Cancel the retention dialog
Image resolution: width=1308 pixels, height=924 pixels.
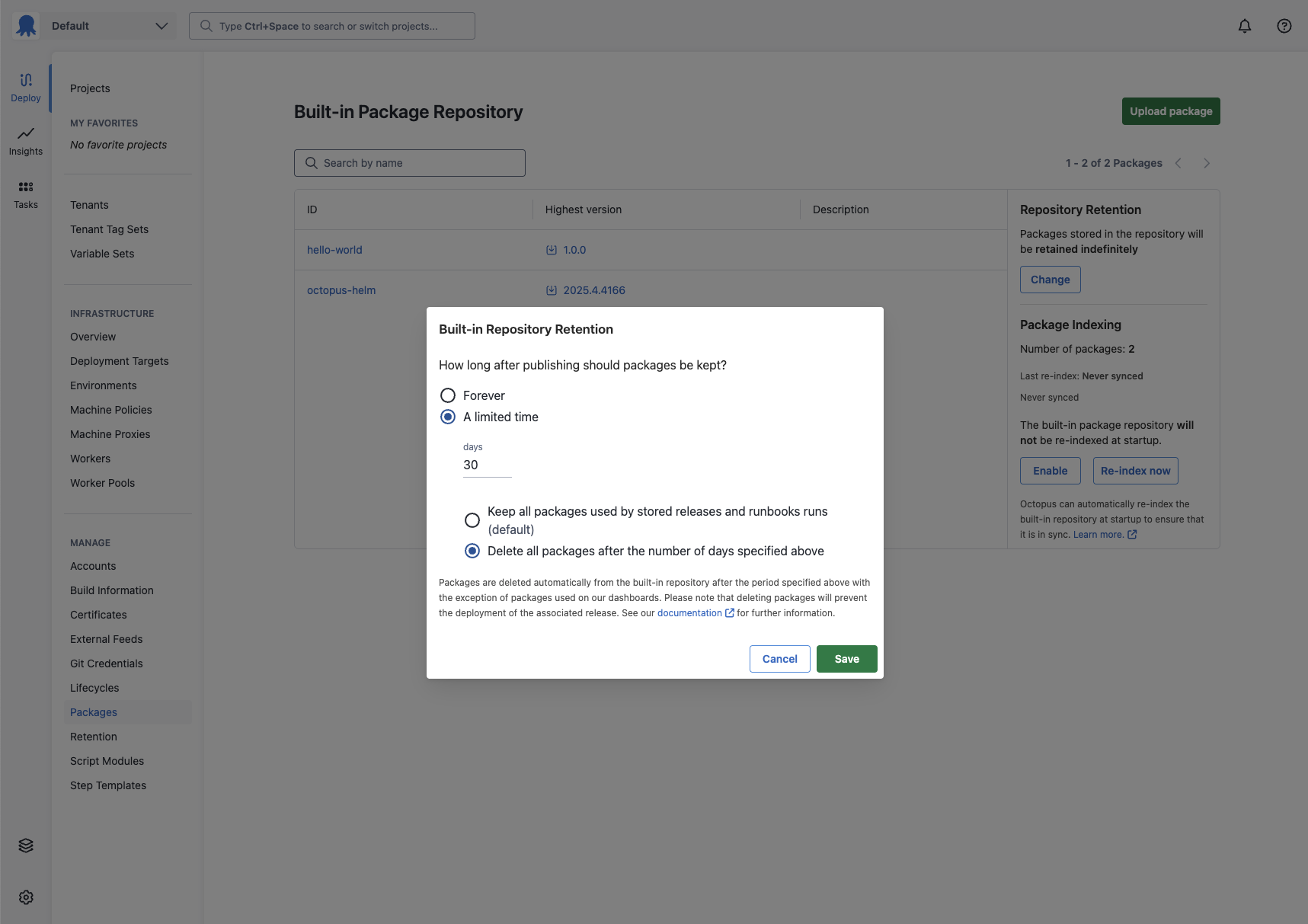779,659
